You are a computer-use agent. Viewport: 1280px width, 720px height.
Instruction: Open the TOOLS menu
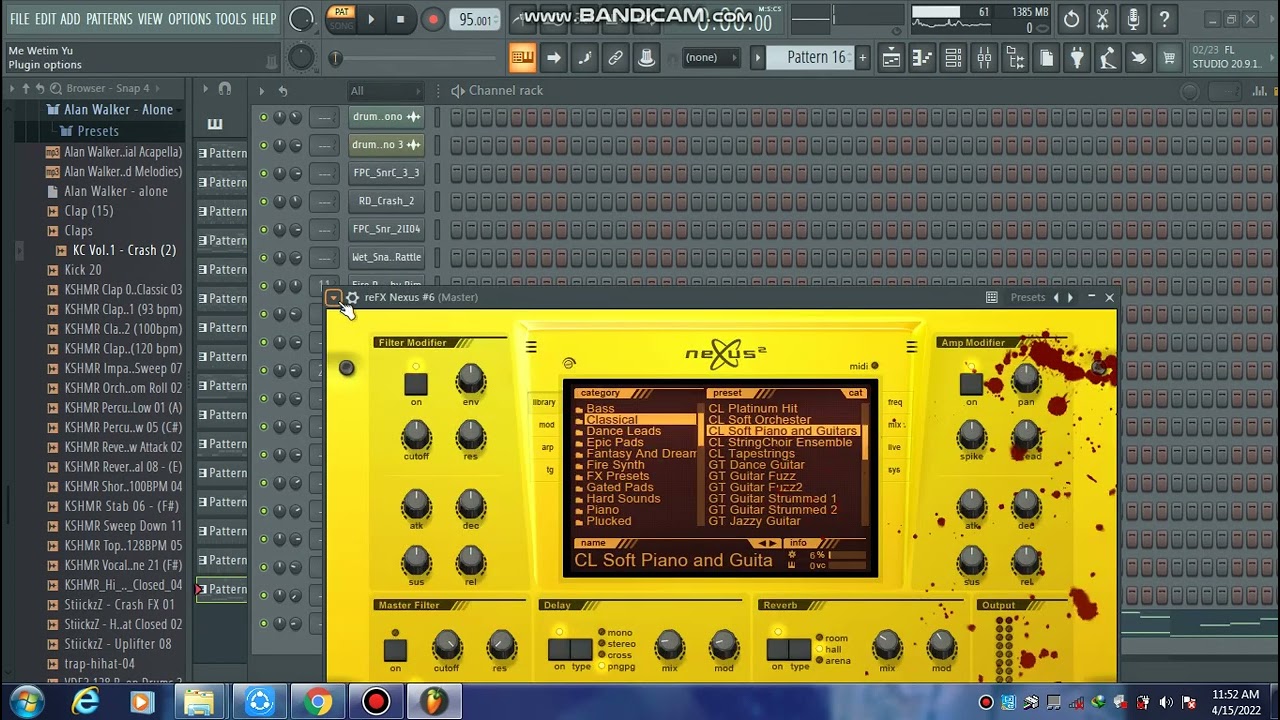(231, 19)
